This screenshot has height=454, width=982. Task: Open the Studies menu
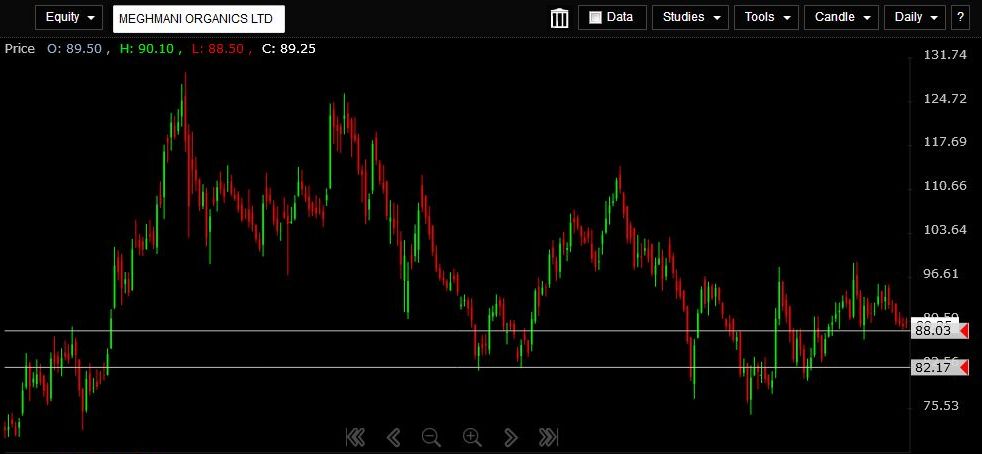click(689, 17)
